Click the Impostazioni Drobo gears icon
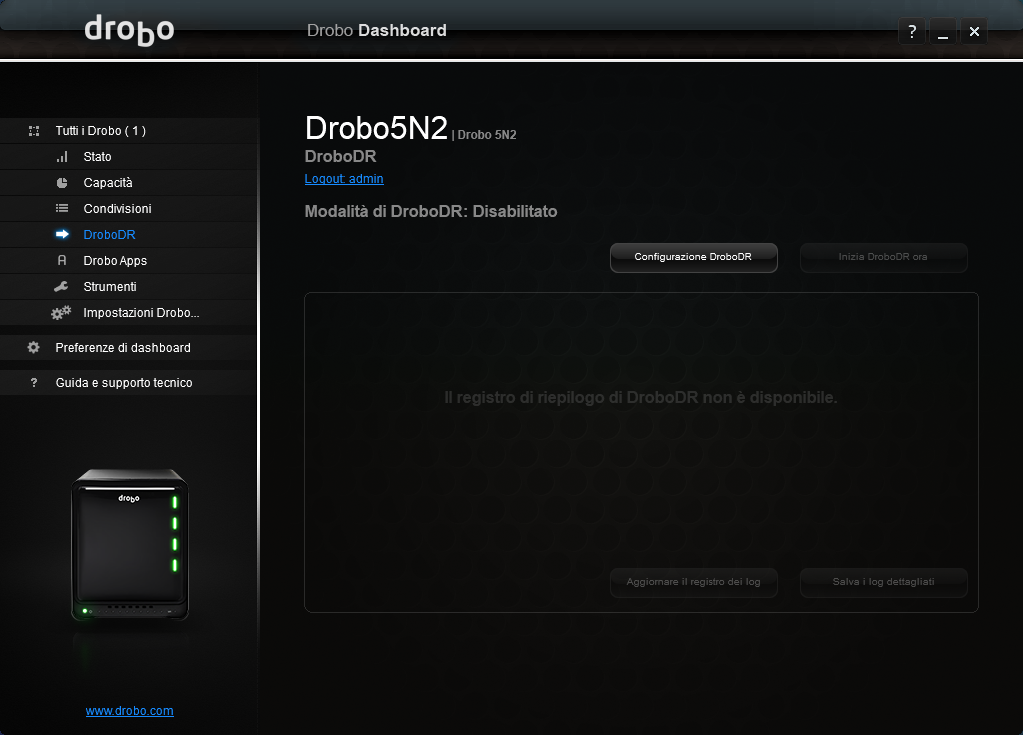 (62, 313)
